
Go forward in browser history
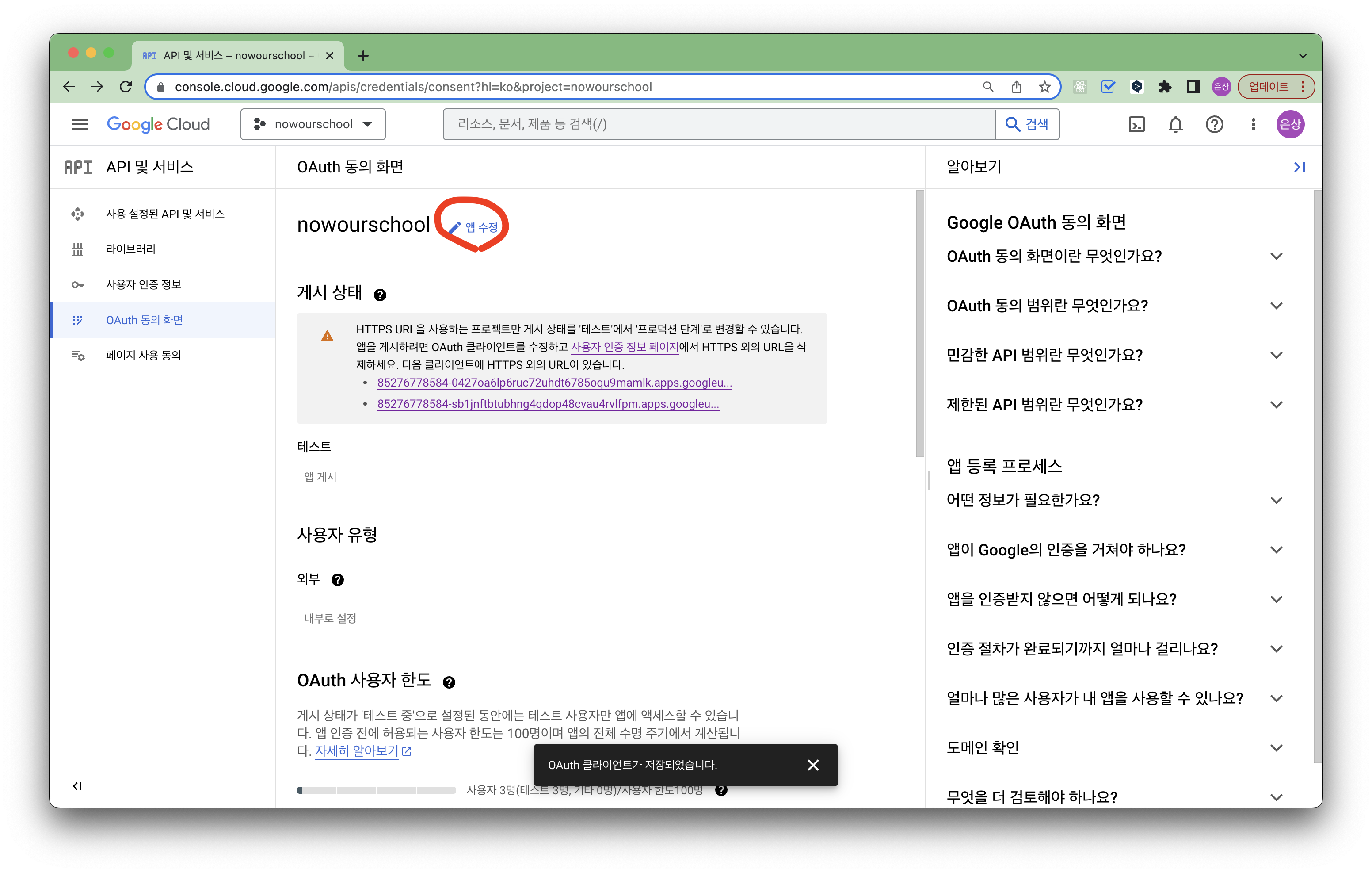(x=97, y=87)
